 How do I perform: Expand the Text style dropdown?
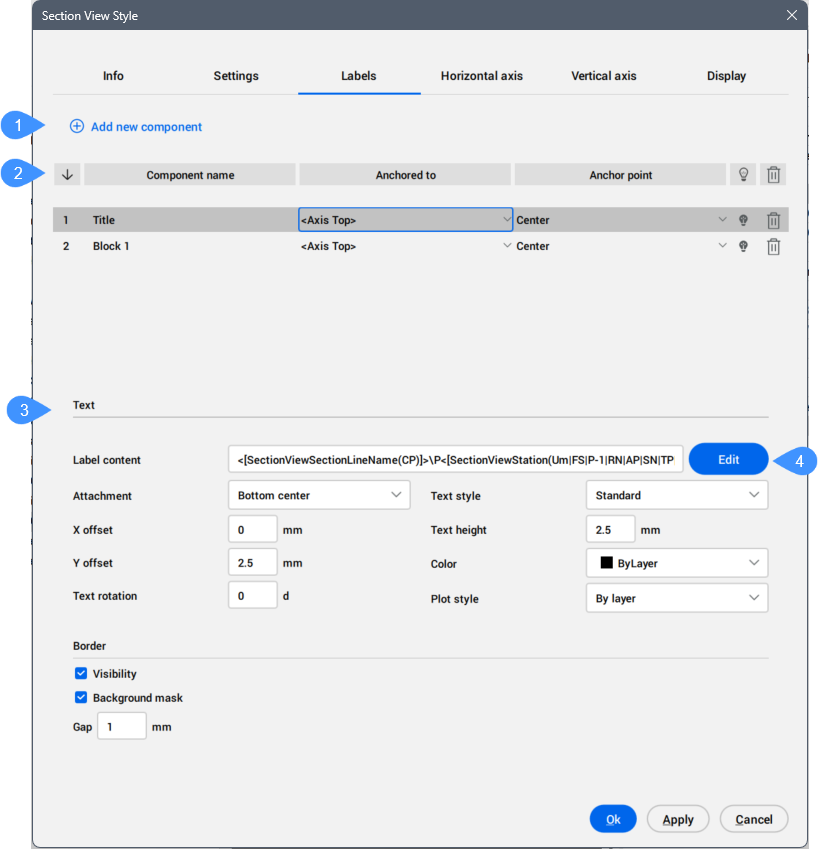coord(676,495)
